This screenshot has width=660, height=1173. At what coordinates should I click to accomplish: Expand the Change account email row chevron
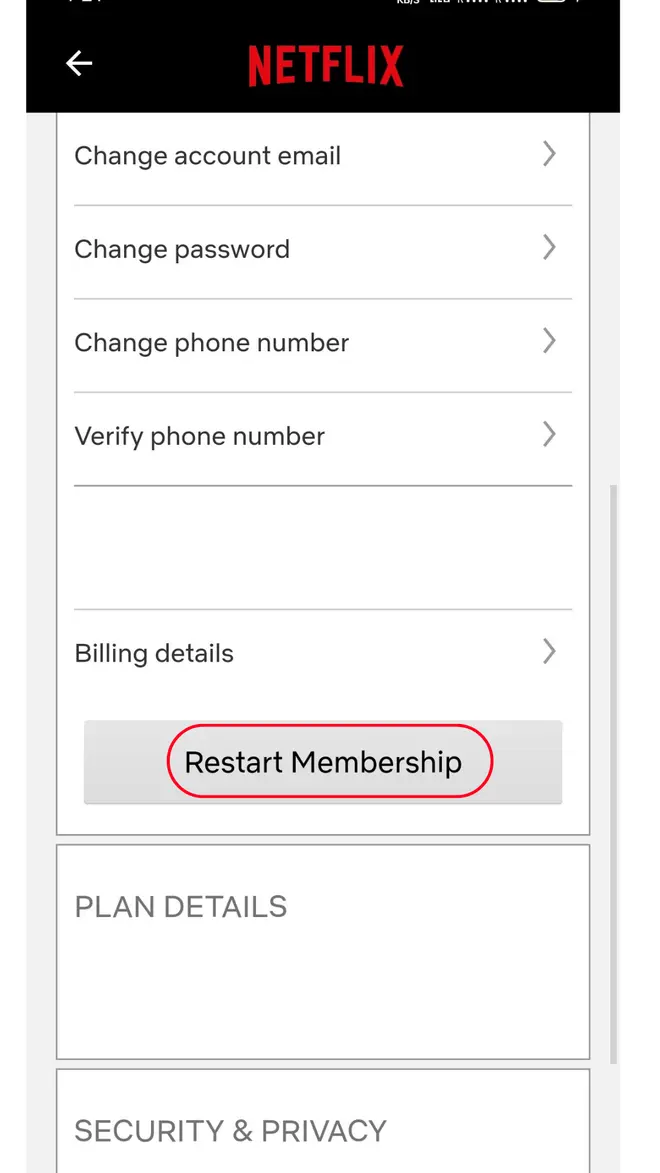(548, 154)
